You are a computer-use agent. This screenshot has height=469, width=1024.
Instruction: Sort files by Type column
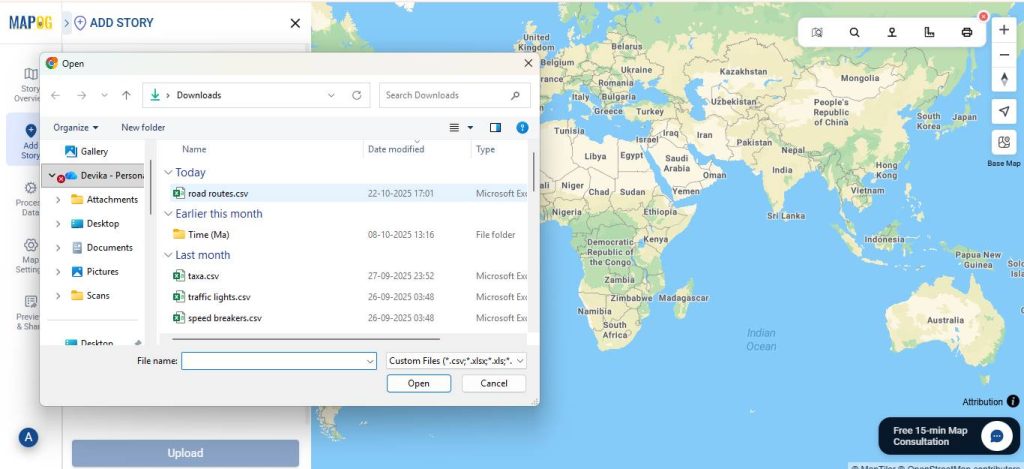(x=485, y=150)
